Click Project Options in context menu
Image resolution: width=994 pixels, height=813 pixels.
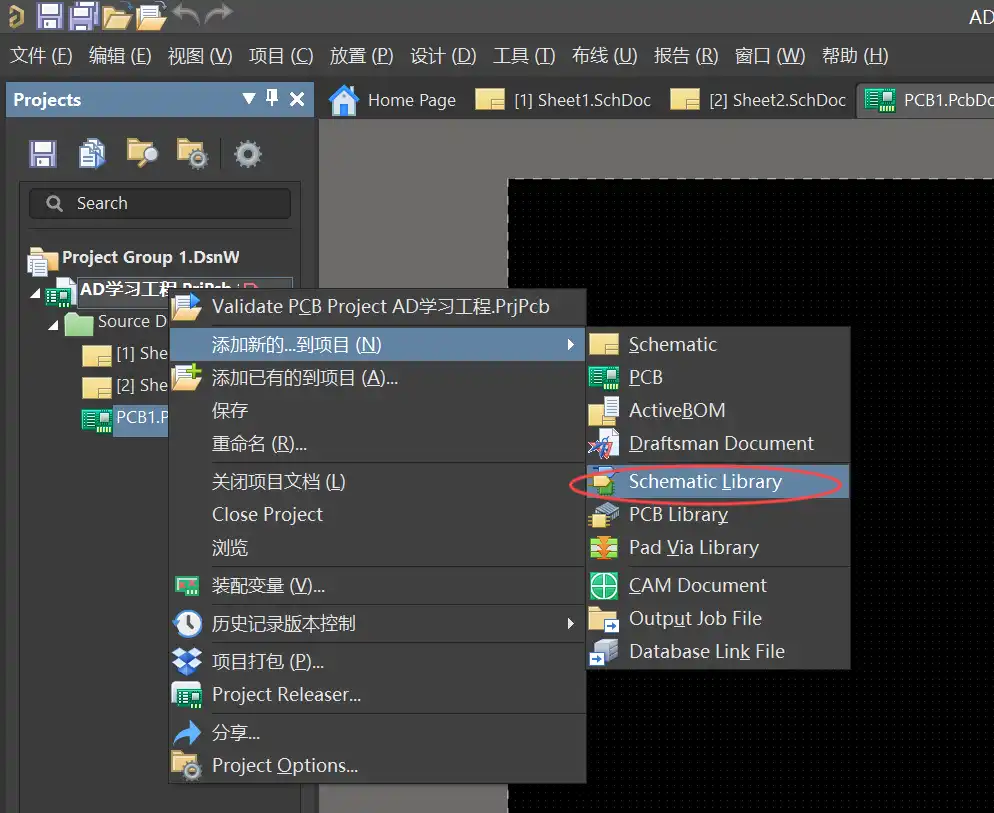tap(284, 766)
